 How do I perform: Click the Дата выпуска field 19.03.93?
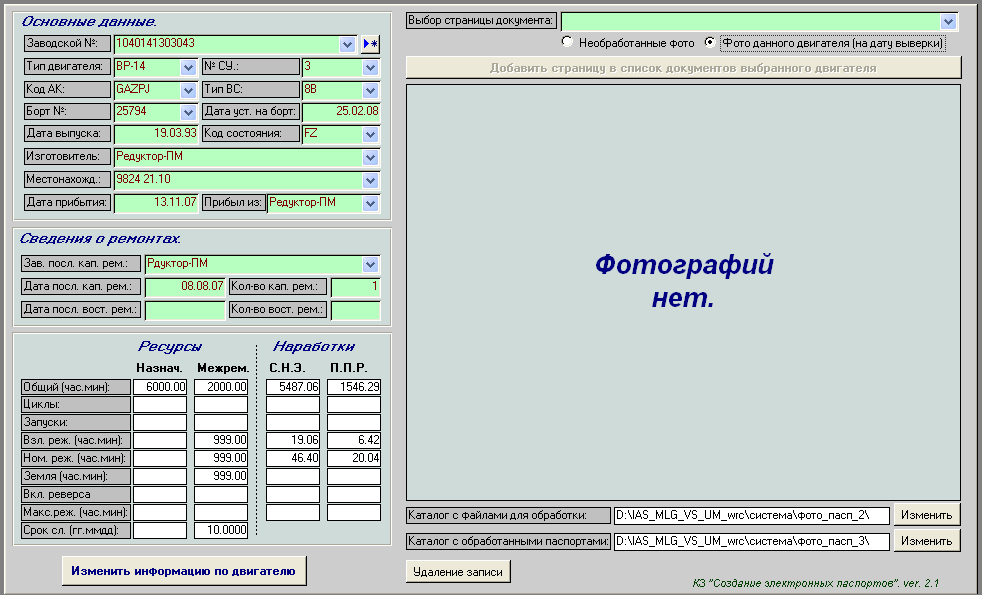point(156,134)
